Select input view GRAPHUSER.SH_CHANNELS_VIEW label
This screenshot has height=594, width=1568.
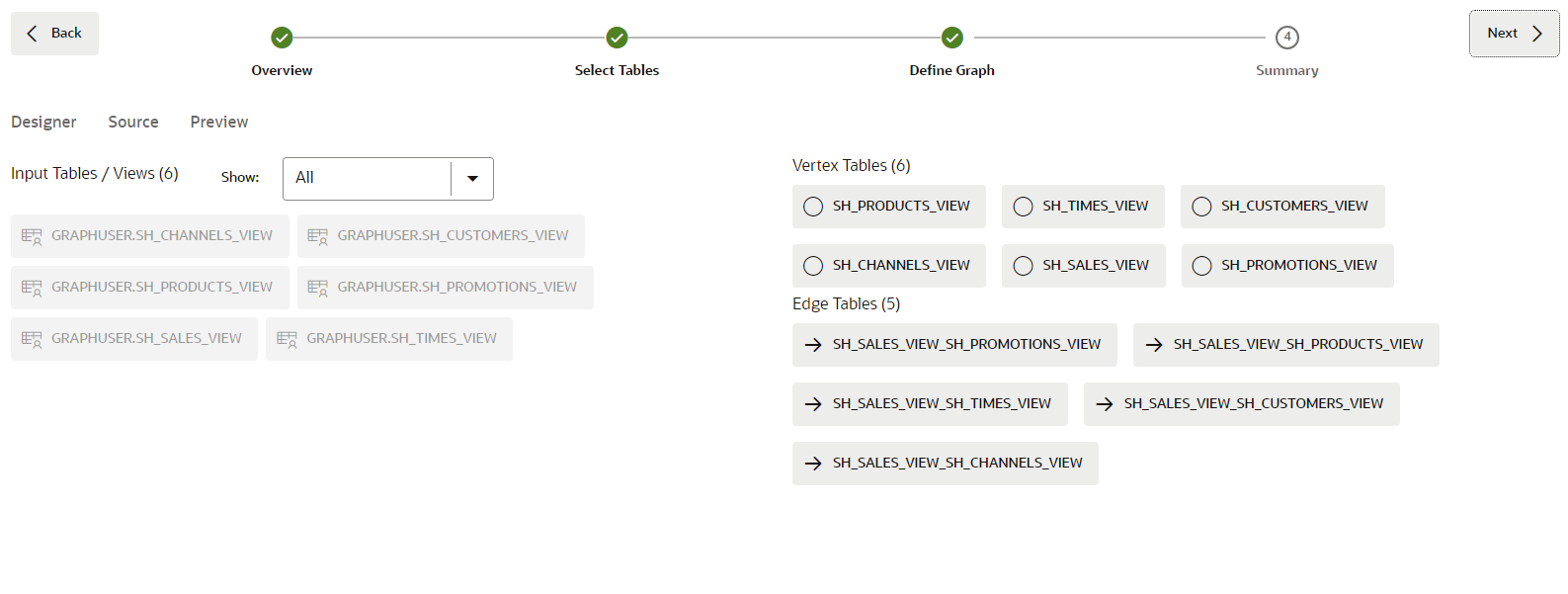click(162, 235)
